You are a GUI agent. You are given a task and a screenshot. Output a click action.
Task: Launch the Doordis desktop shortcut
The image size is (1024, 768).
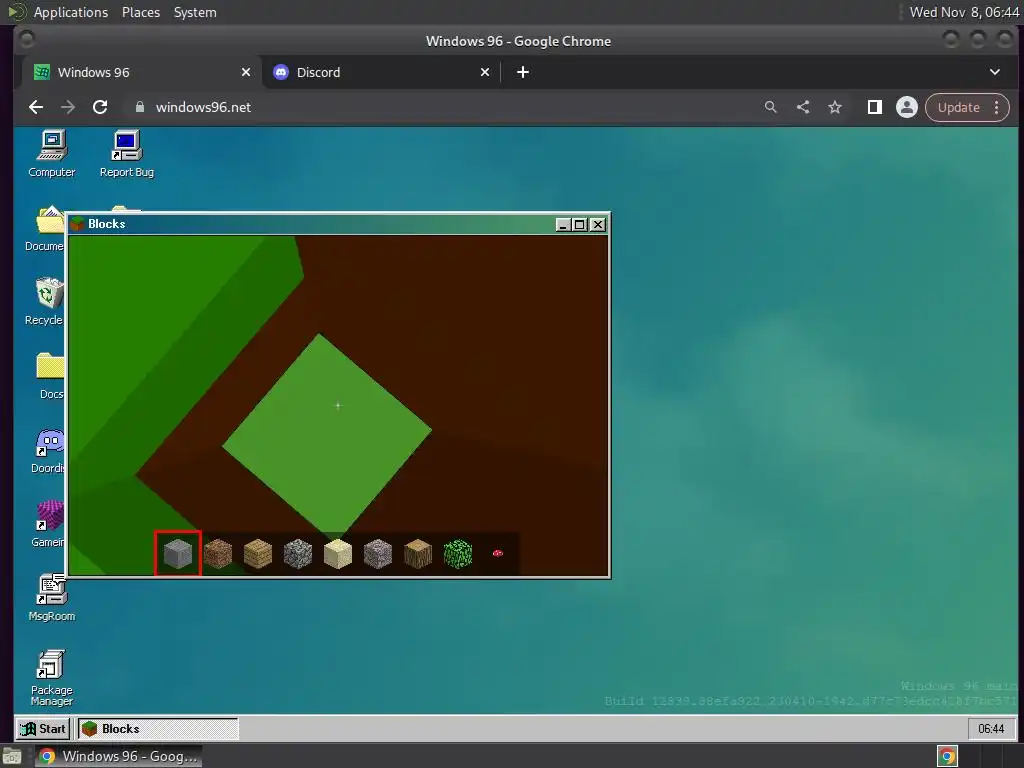click(x=48, y=451)
